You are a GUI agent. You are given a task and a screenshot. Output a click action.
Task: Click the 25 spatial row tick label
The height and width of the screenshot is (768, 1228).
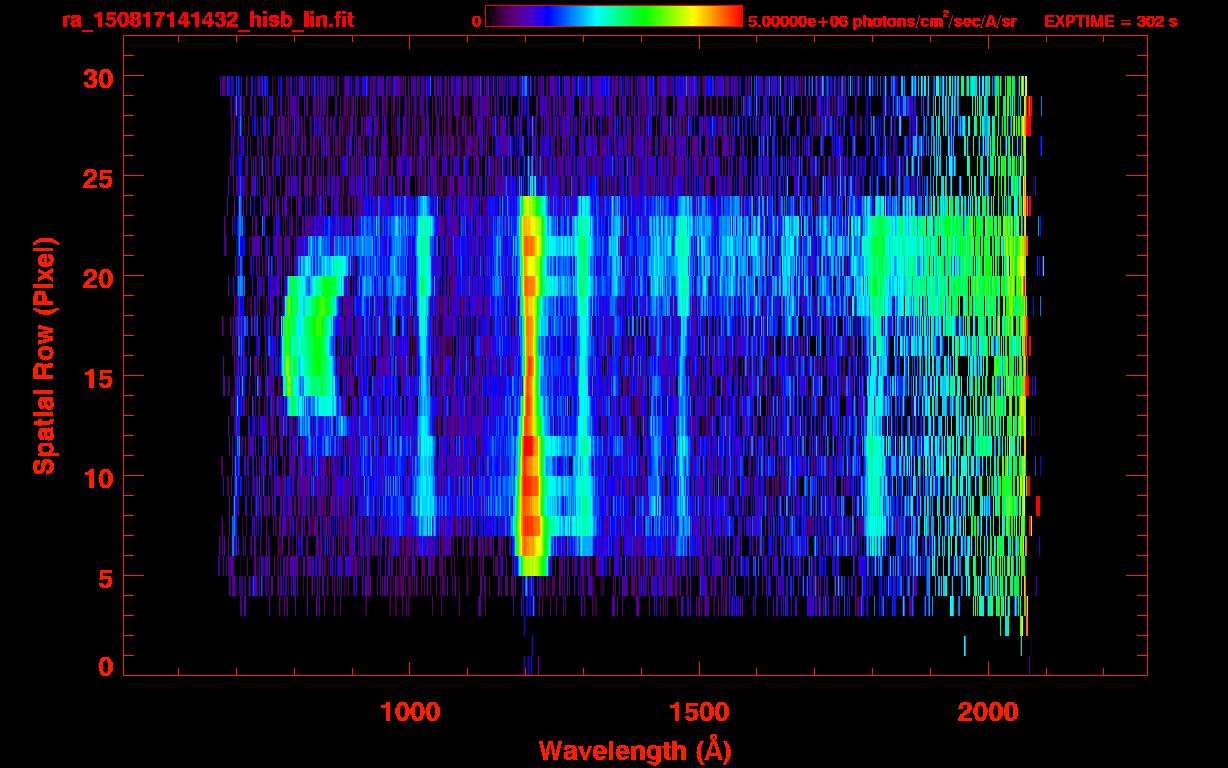[99, 177]
